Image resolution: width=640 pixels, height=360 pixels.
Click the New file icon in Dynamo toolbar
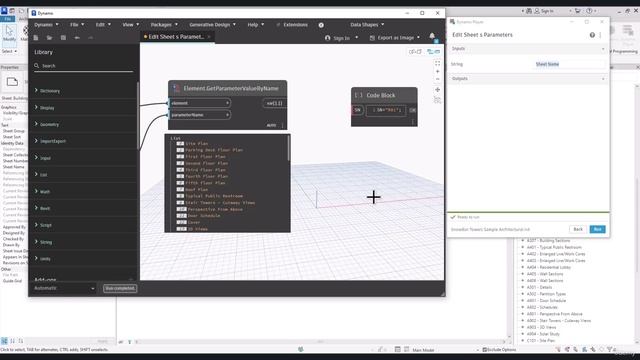(x=36, y=38)
